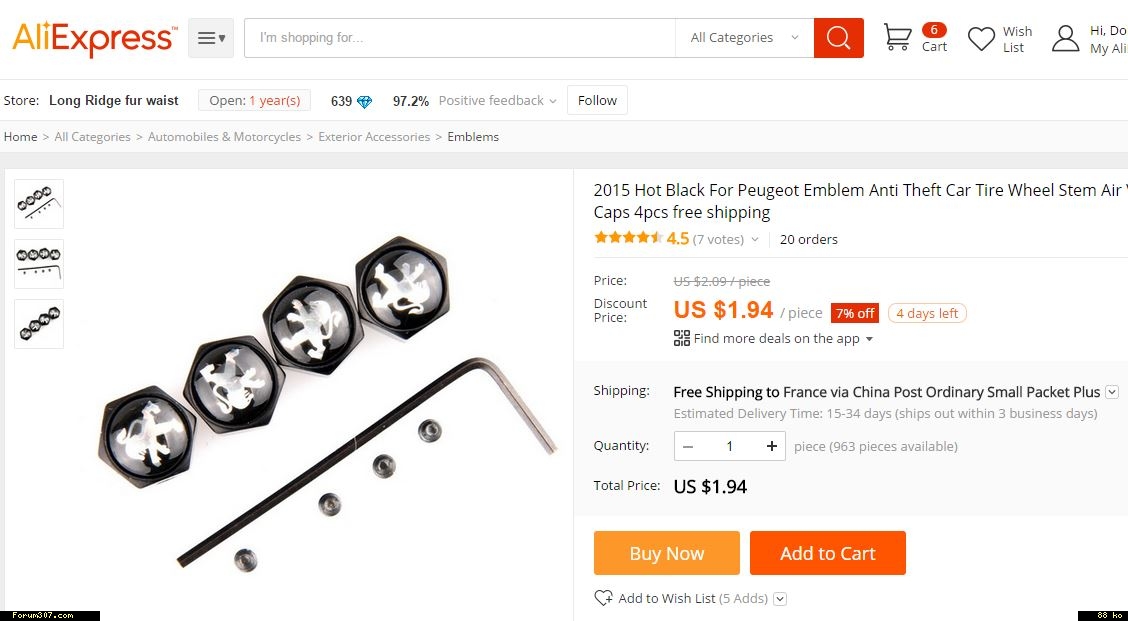This screenshot has width=1128, height=621.
Task: Type in the I'm shopping for search field
Action: coord(460,38)
